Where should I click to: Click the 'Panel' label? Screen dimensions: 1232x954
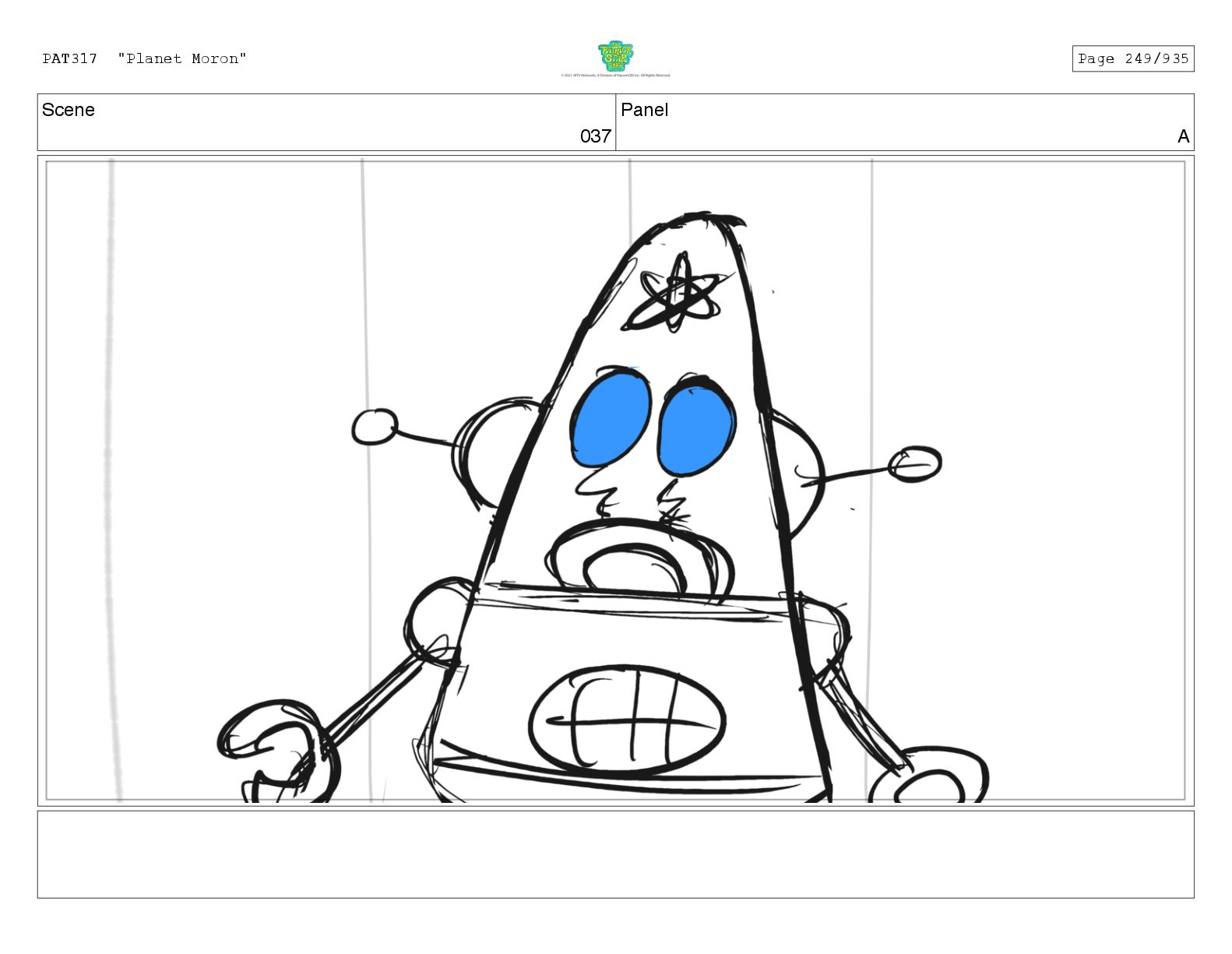(x=645, y=110)
